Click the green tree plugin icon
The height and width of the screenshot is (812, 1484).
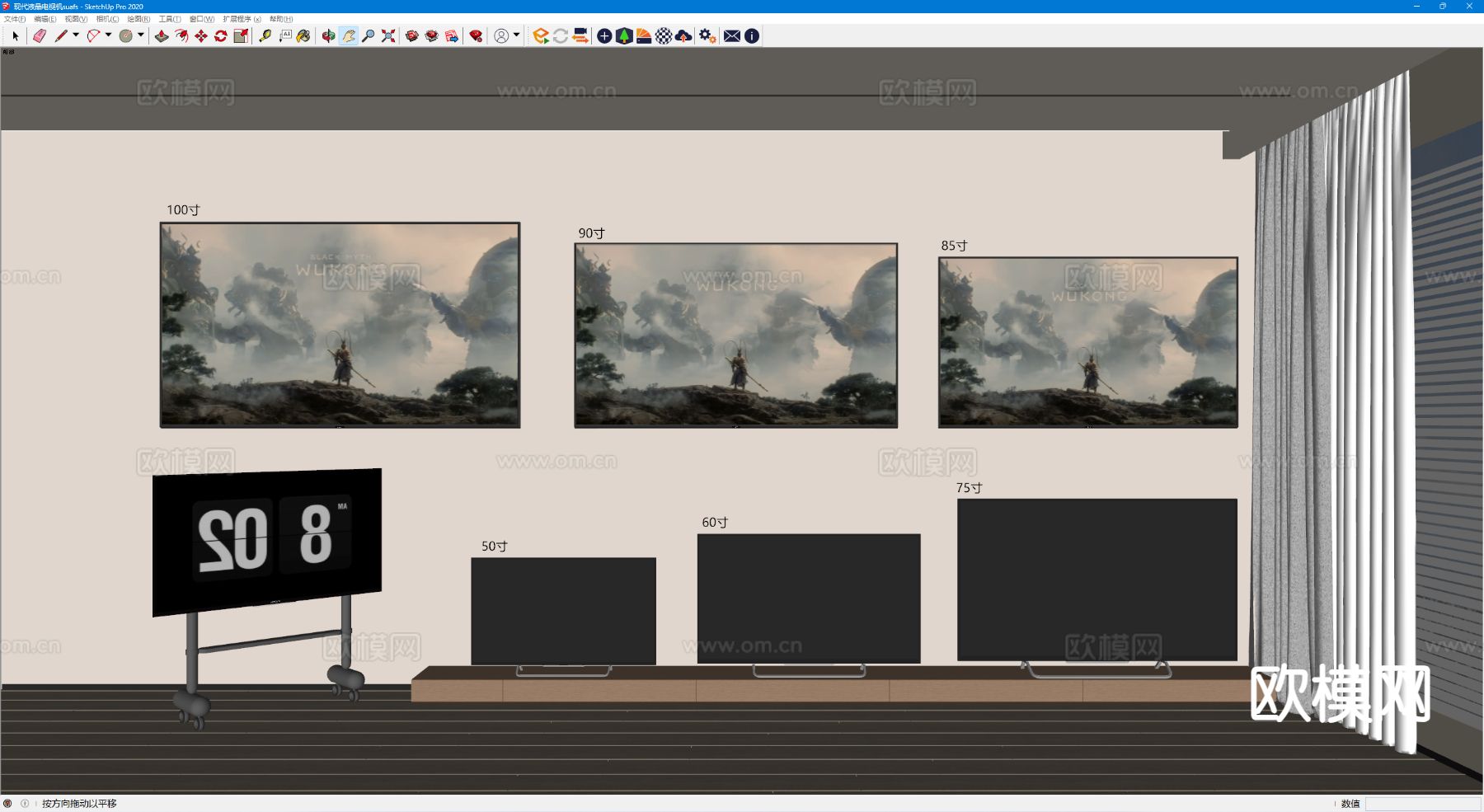click(624, 35)
